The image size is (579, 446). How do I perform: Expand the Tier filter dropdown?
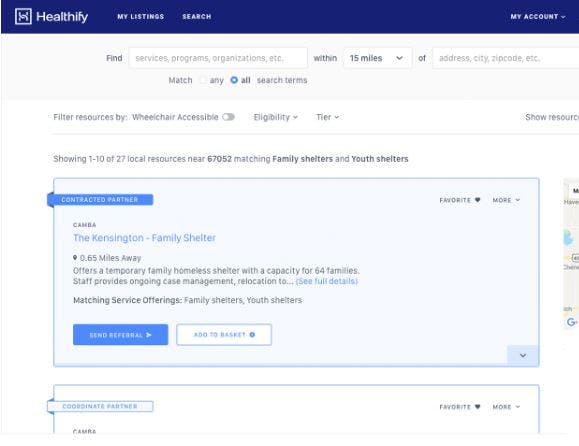[x=327, y=117]
